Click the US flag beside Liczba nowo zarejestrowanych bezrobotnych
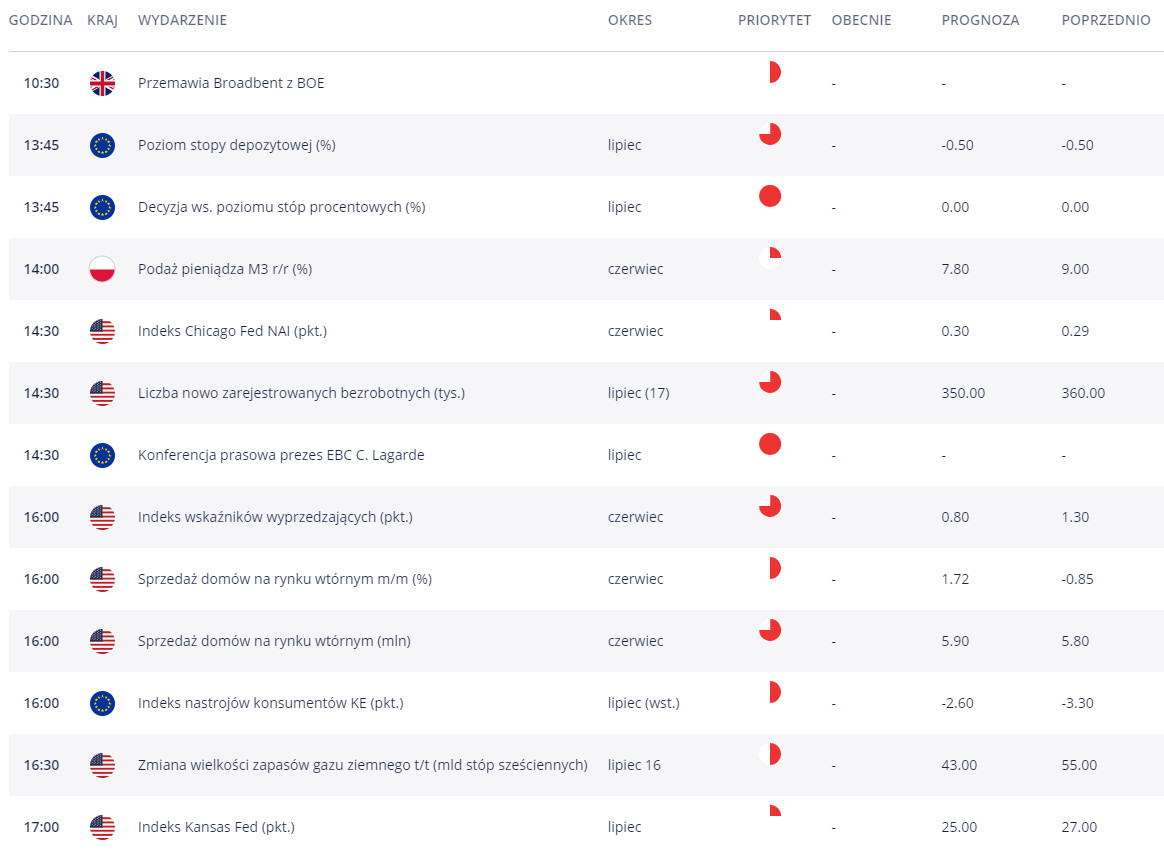The width and height of the screenshot is (1164, 855). (x=102, y=393)
